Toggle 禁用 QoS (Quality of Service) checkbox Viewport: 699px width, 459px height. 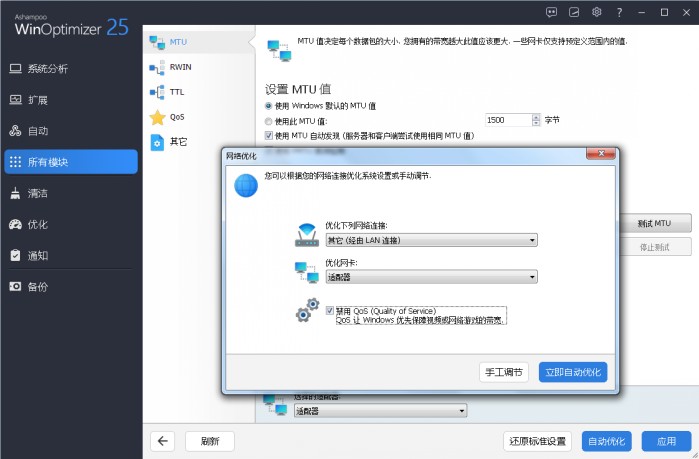[330, 311]
